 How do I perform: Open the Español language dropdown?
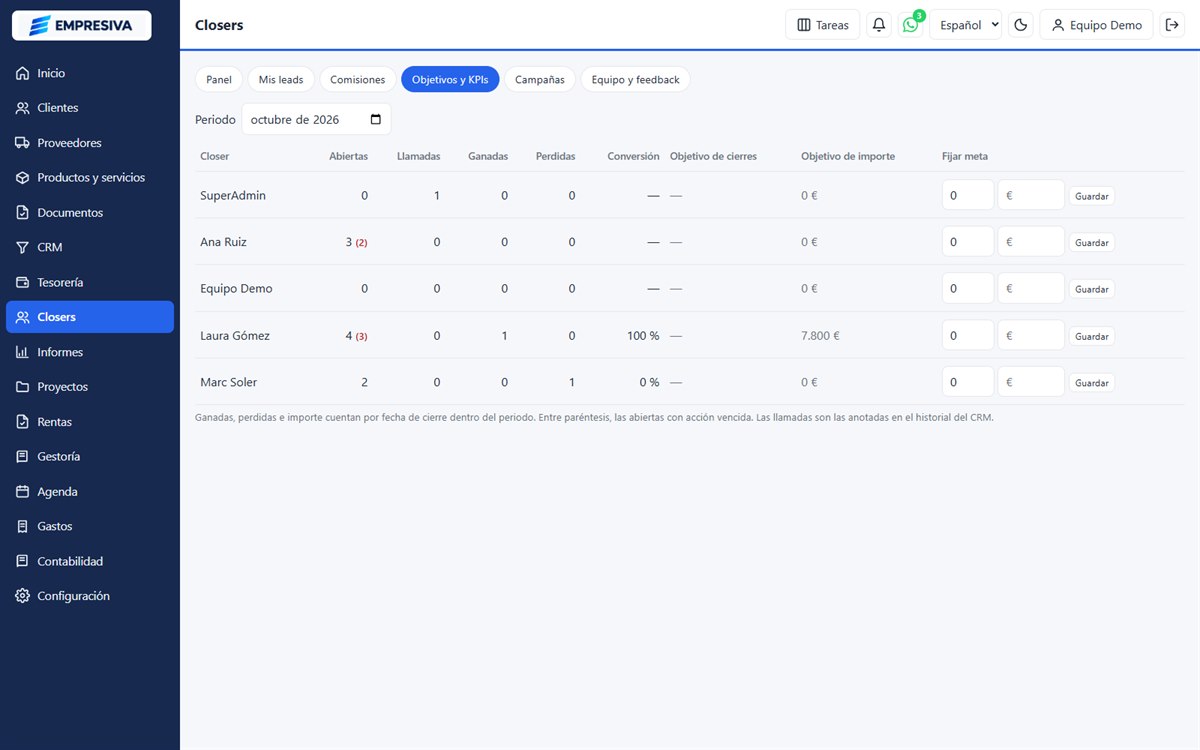tap(965, 25)
